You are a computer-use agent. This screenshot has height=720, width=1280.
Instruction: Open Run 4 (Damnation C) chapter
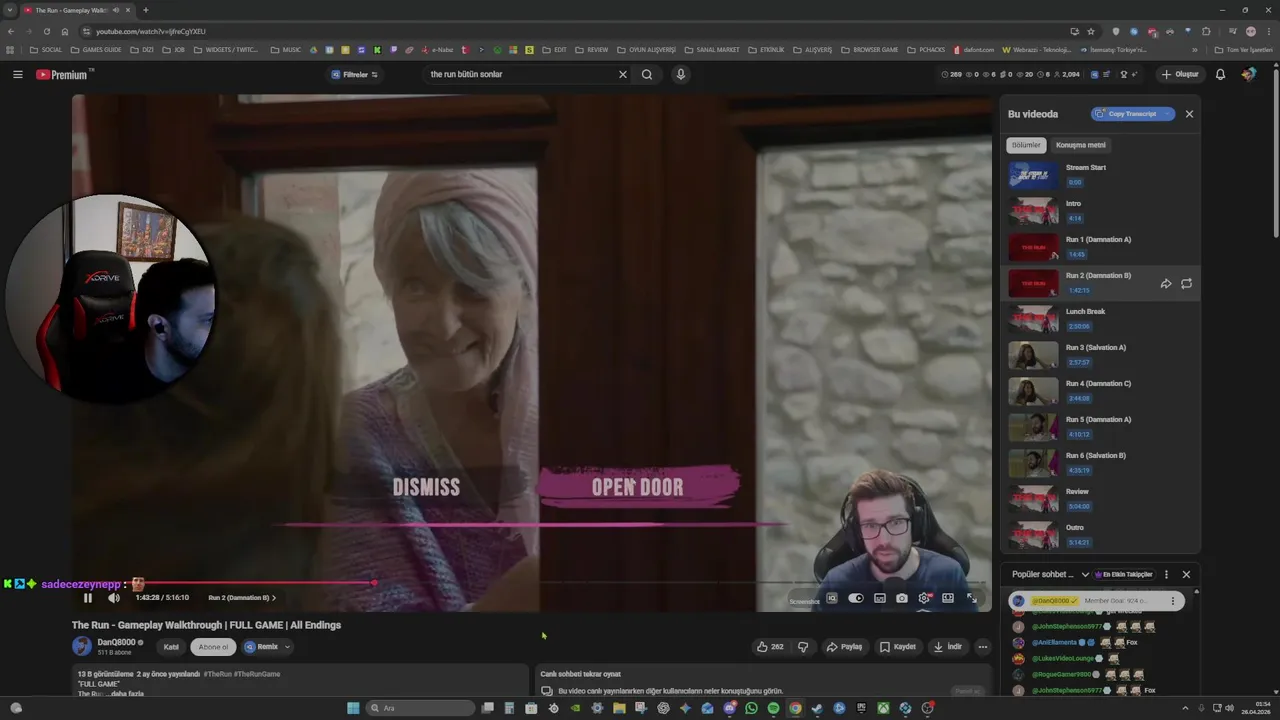tap(1100, 391)
